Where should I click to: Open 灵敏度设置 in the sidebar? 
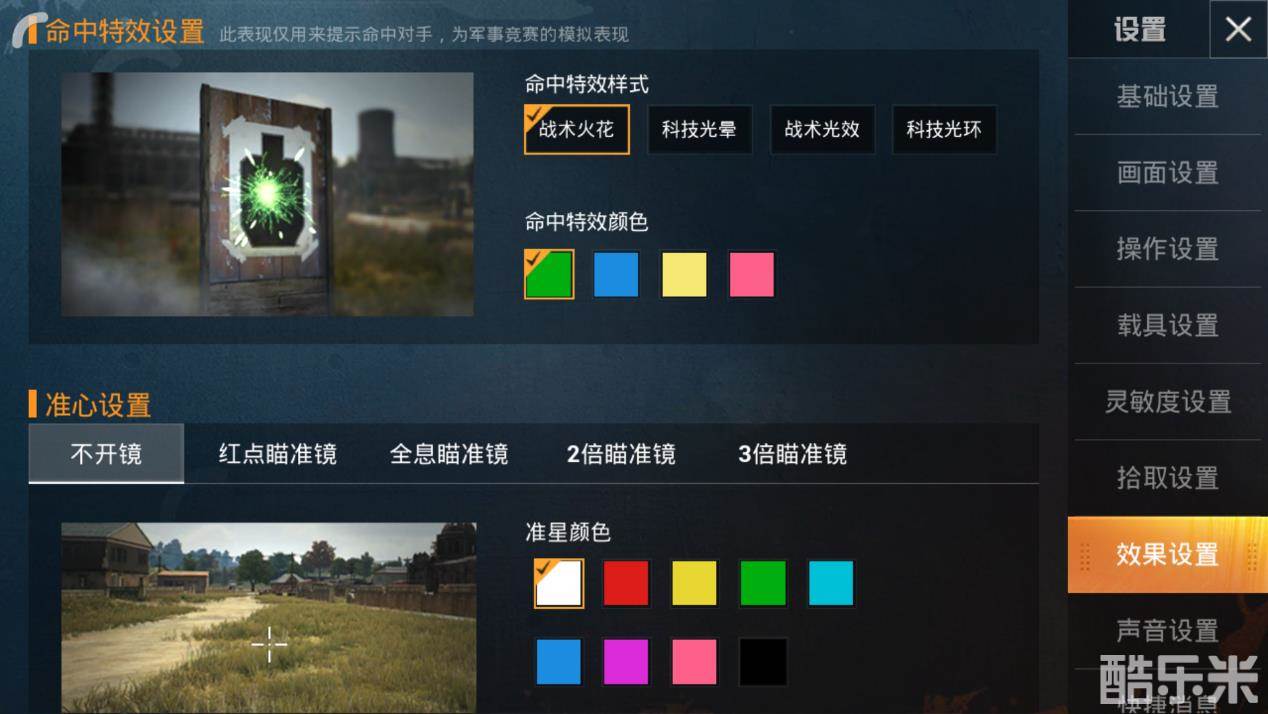(x=1167, y=402)
